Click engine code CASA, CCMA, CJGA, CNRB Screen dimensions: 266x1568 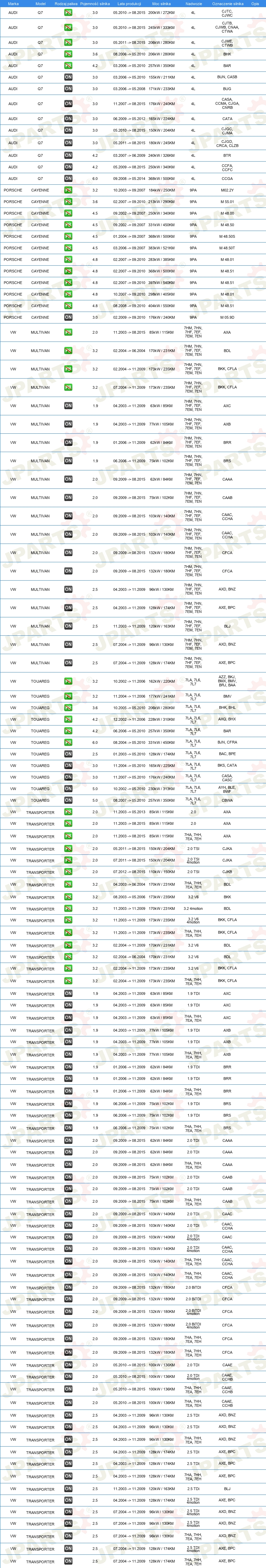227,103
